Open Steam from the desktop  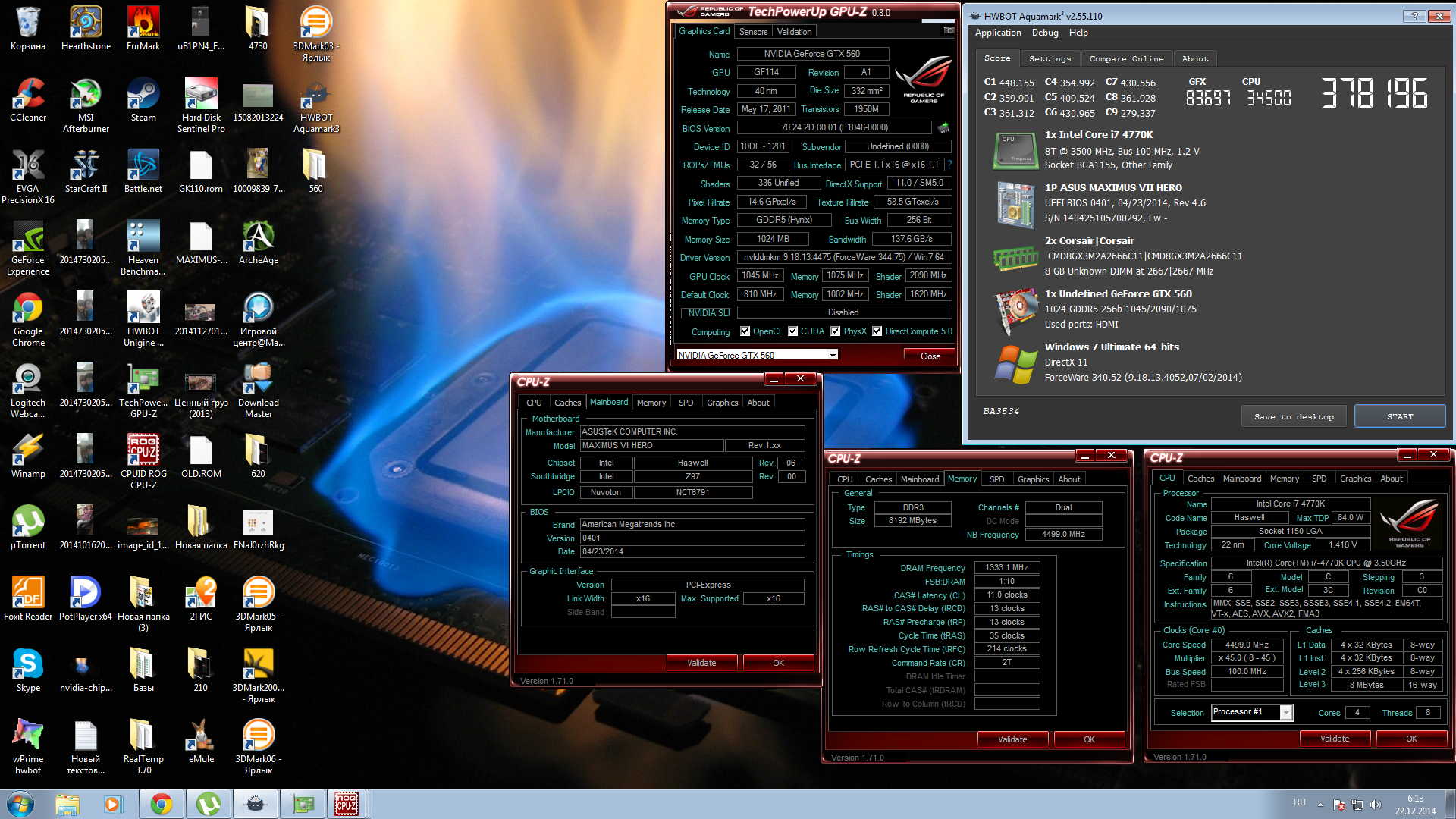pos(143,100)
